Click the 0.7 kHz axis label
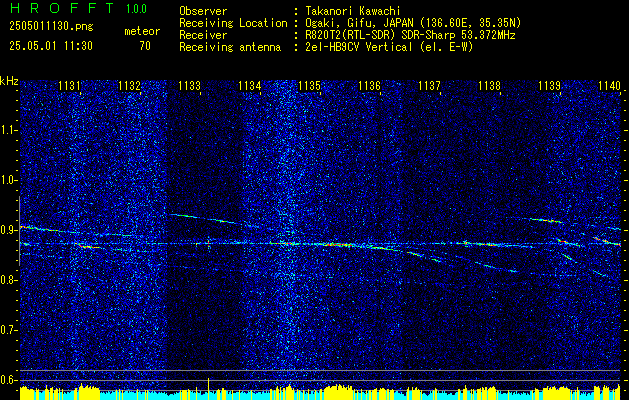Screen dimensions: 629x400 [x=9, y=330]
